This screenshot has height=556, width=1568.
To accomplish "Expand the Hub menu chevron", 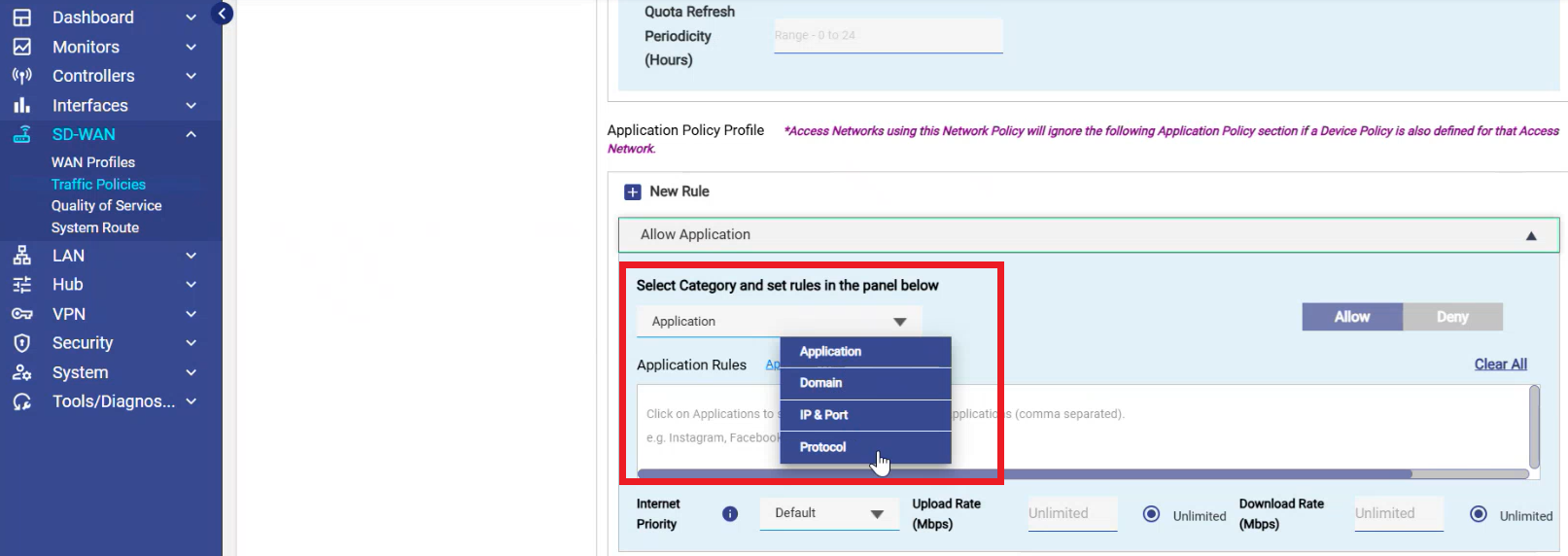I will pos(192,285).
